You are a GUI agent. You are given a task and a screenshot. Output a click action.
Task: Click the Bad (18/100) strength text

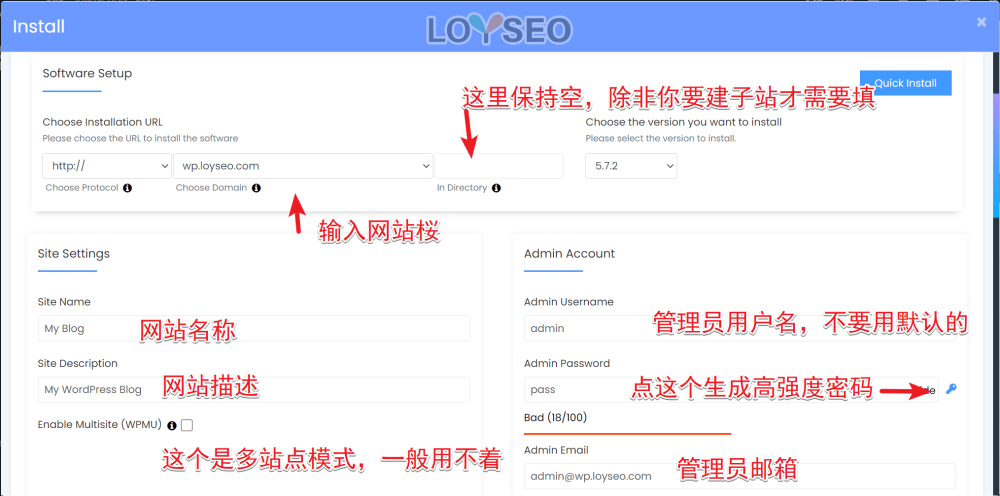(x=555, y=418)
